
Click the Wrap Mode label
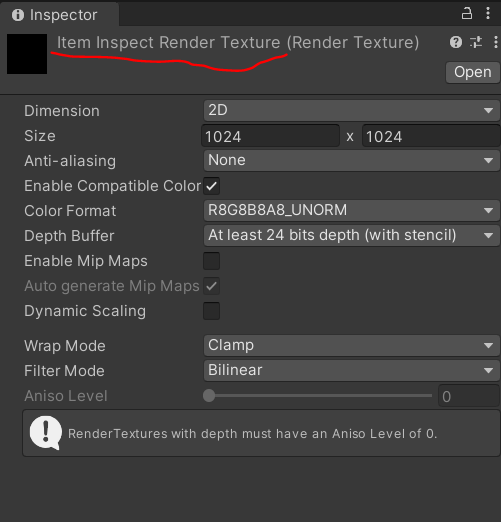tap(65, 346)
